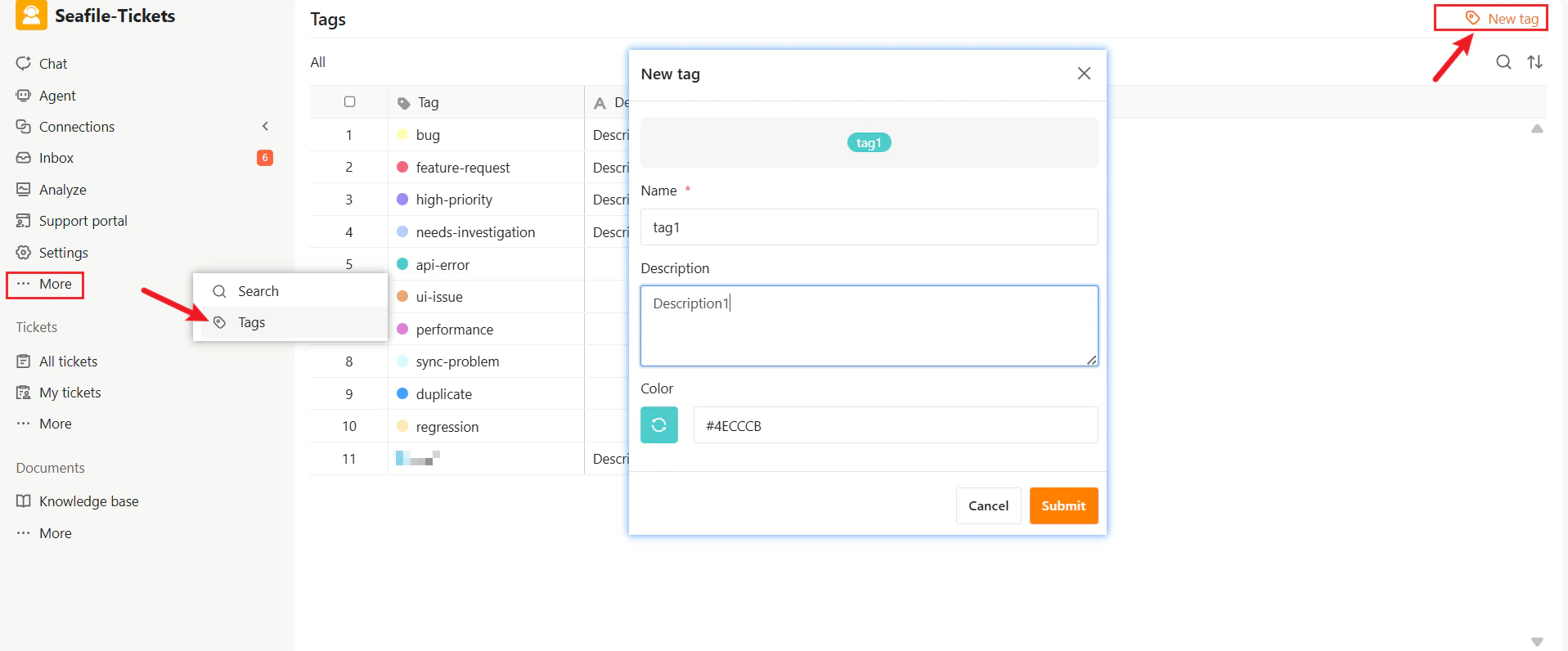
Task: Open the Agent page
Action: pos(57,96)
